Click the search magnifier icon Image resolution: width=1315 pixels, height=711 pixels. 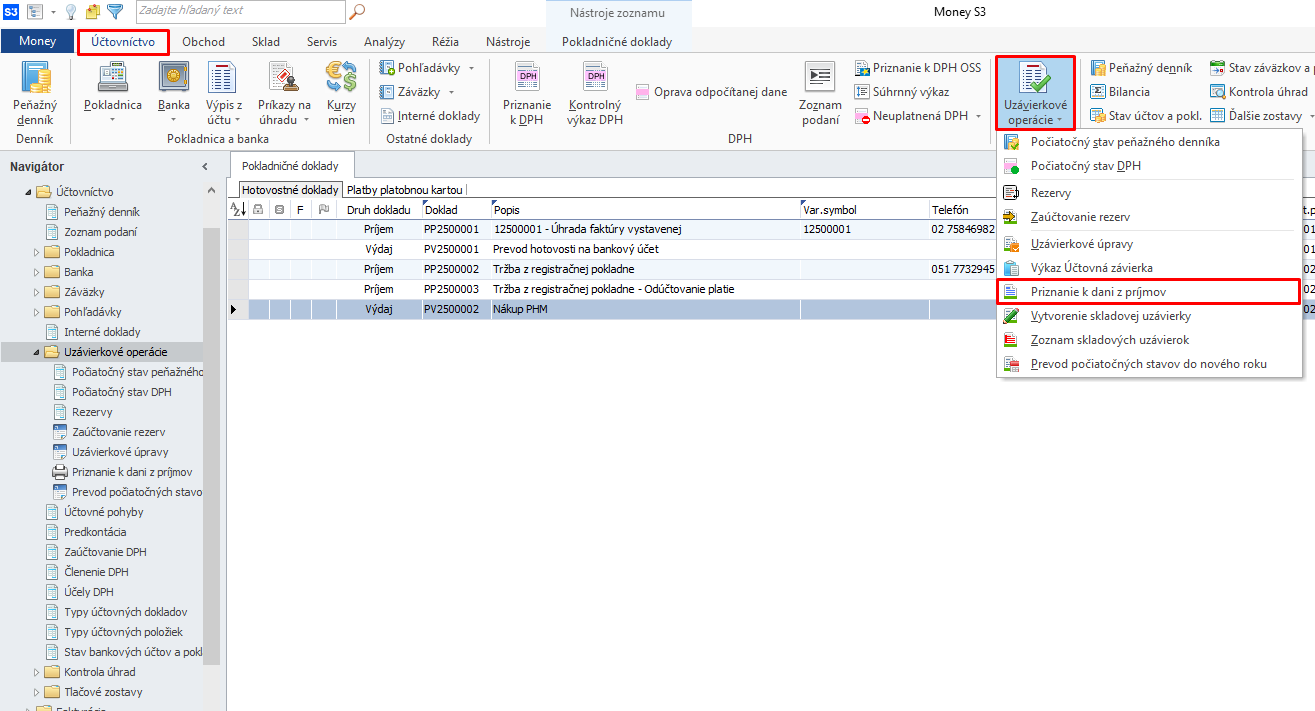(357, 11)
